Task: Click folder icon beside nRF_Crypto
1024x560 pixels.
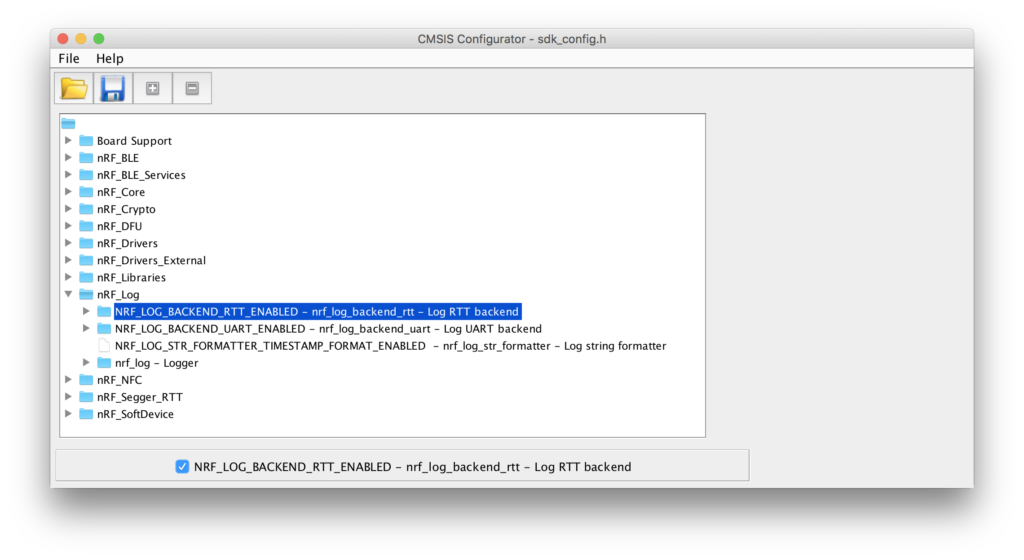Action: tap(86, 209)
